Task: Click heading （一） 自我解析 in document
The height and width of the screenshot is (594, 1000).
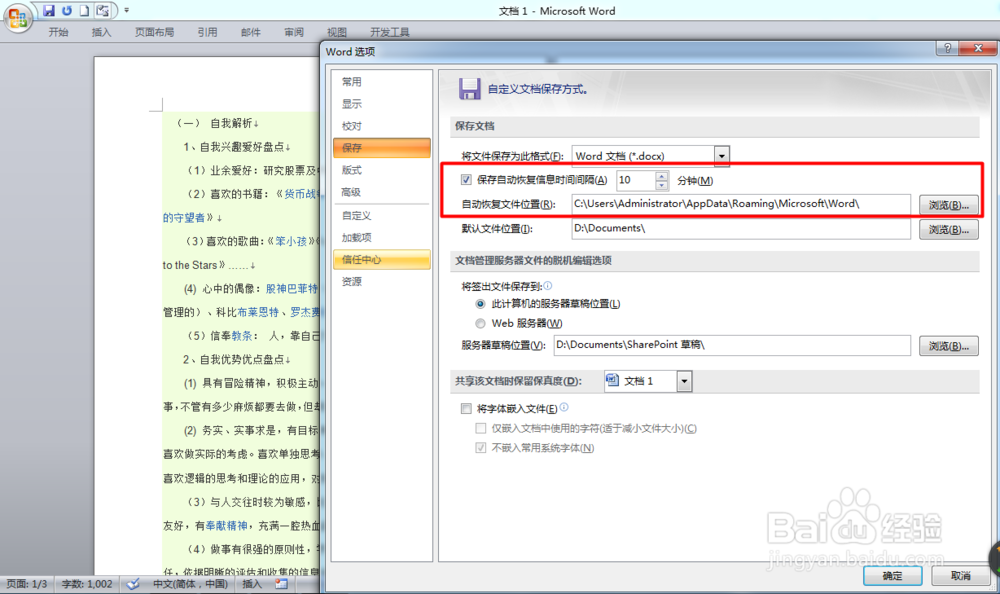Action: [217, 123]
